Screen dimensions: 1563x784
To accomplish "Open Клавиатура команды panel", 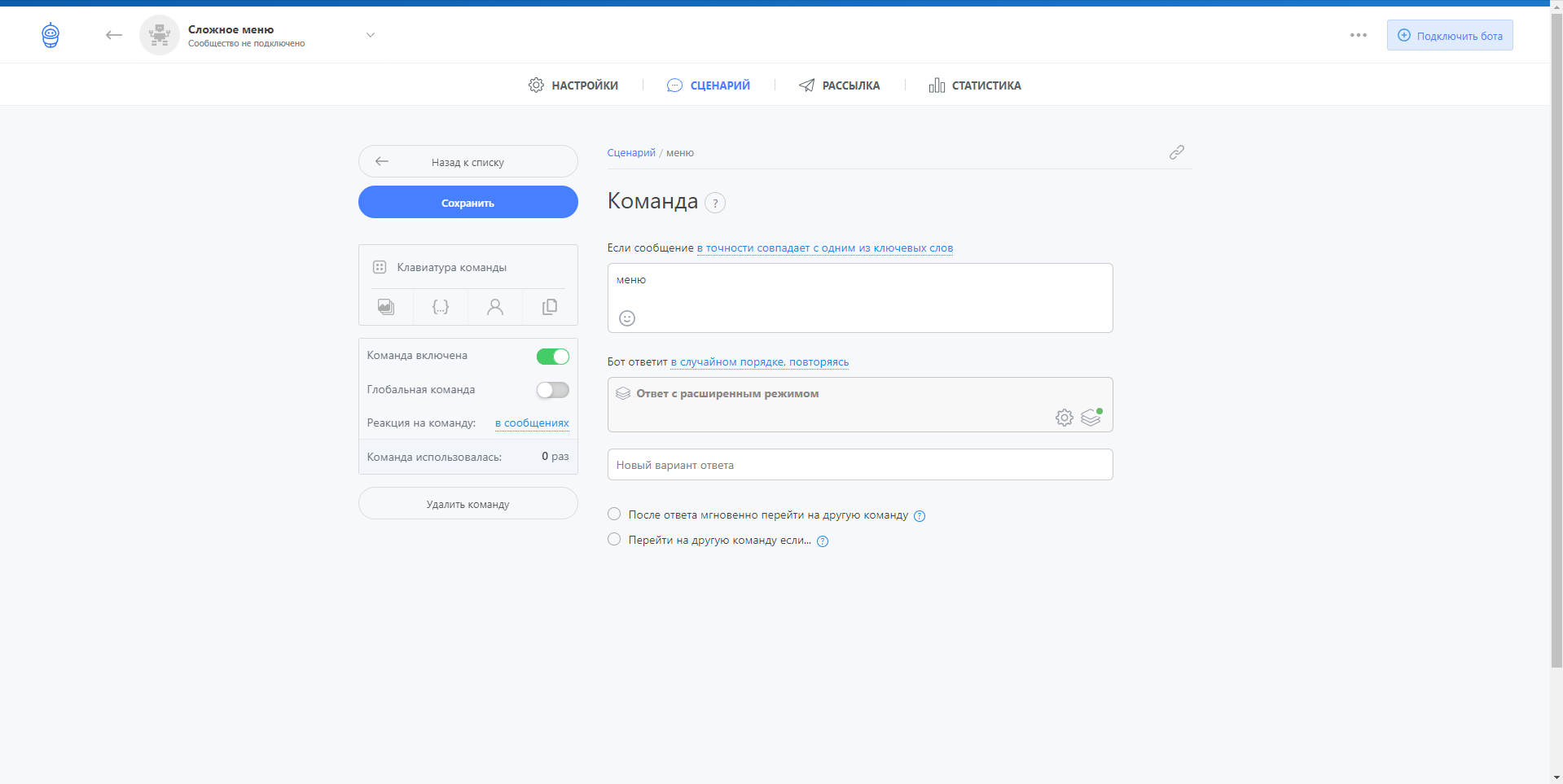I will (468, 267).
